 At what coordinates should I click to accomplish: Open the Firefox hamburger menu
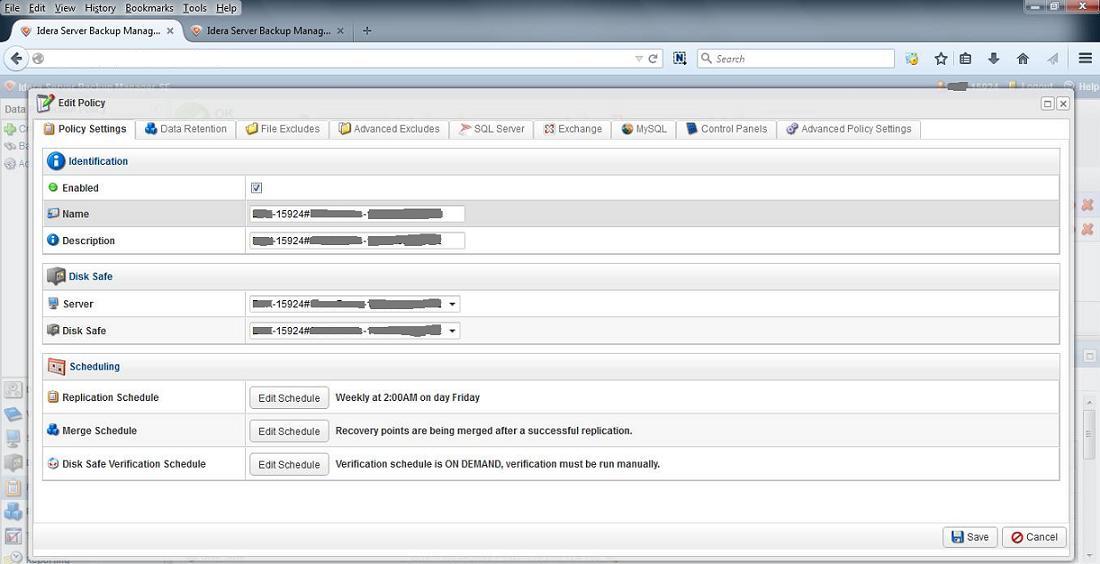coord(1085,59)
